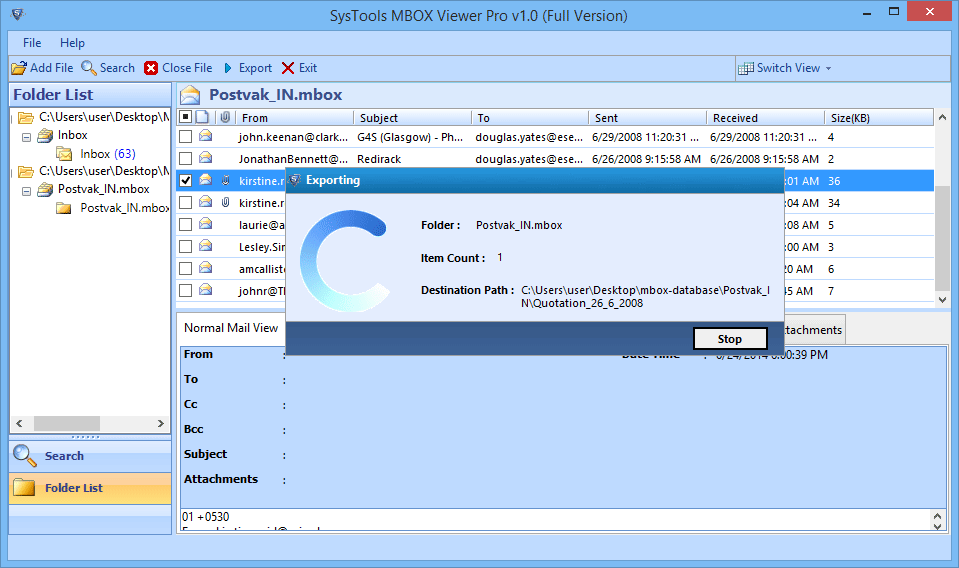959x568 pixels.
Task: Click mail icon in JonathanBennett row
Action: click(x=206, y=158)
